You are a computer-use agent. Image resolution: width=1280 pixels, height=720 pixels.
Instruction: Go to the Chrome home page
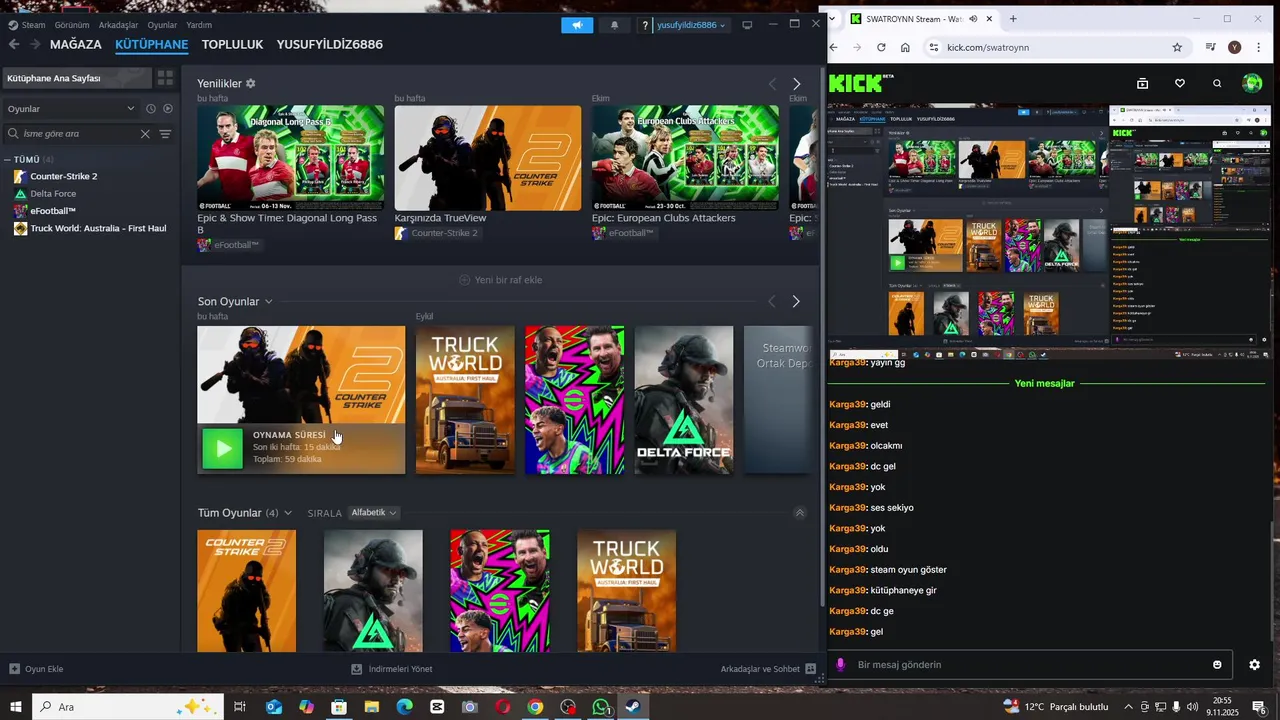[x=905, y=47]
